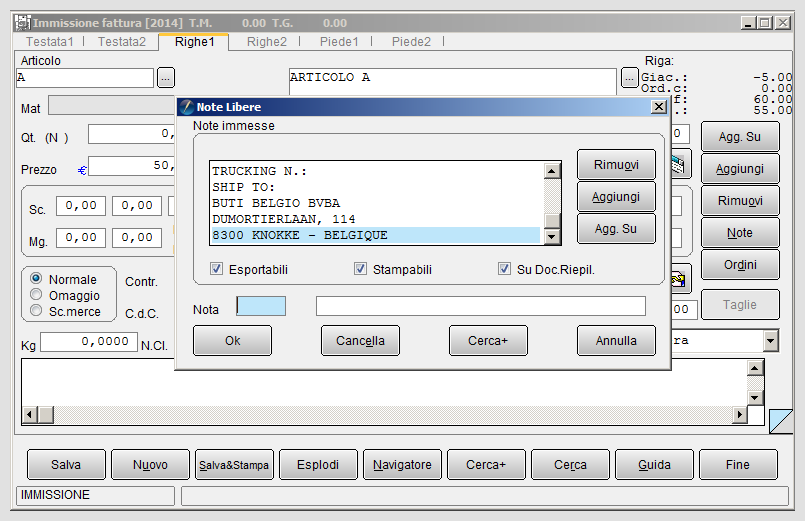Select note line 'DUMORTIERLAAN, 114'

[x=375, y=219]
